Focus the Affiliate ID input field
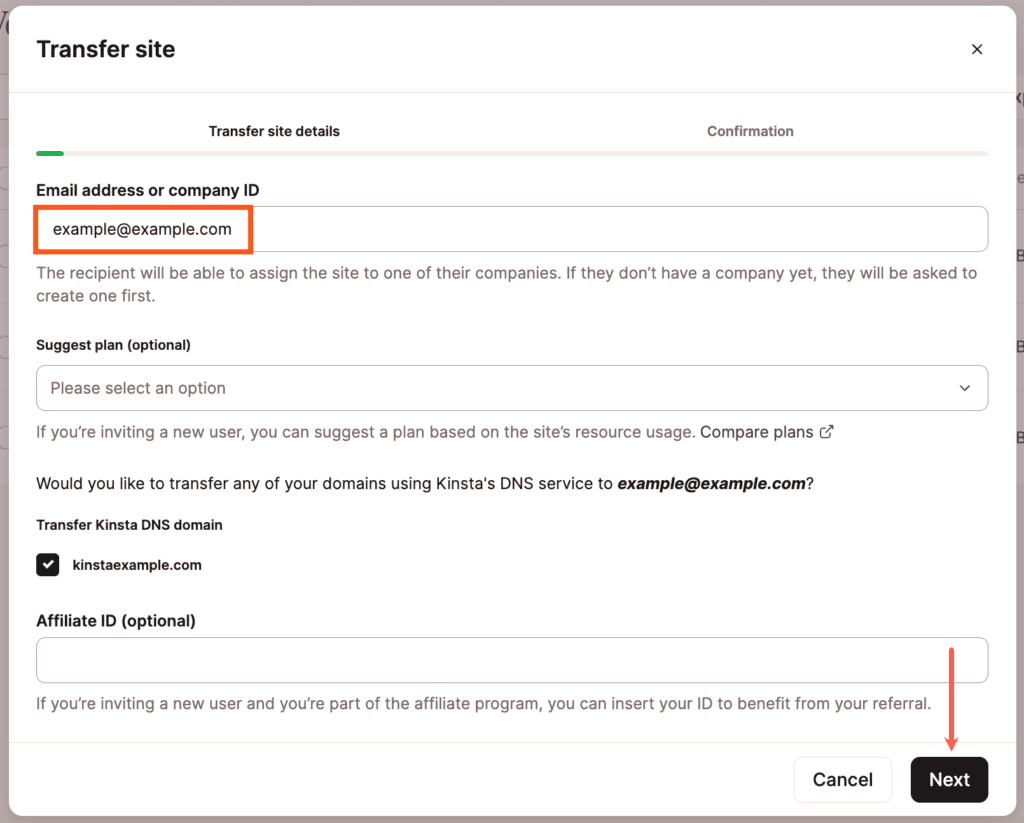This screenshot has width=1024, height=823. point(512,660)
